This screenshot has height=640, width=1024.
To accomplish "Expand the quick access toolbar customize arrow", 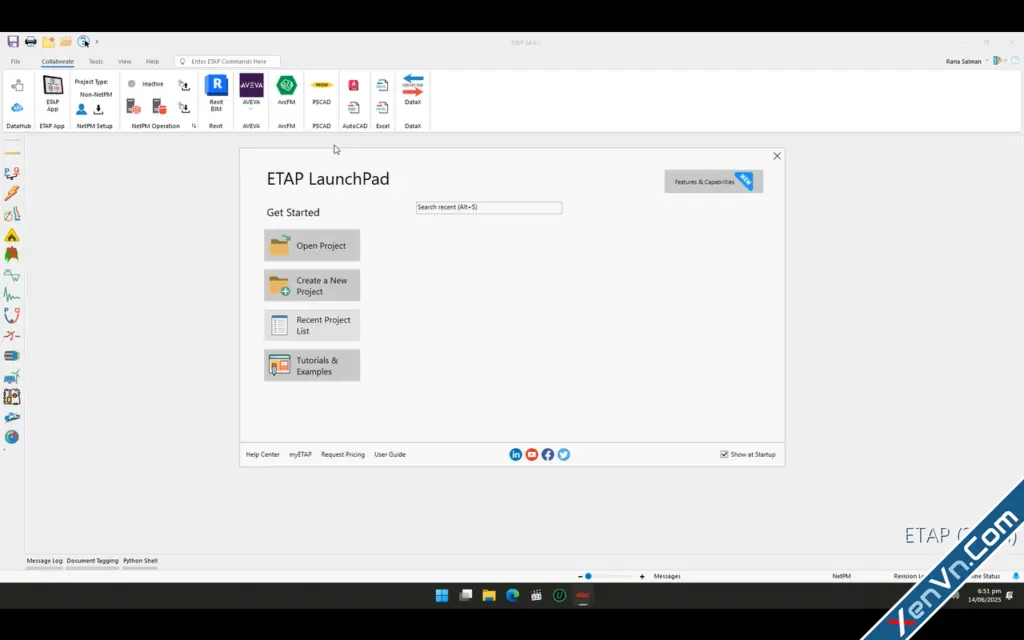I will coord(97,42).
